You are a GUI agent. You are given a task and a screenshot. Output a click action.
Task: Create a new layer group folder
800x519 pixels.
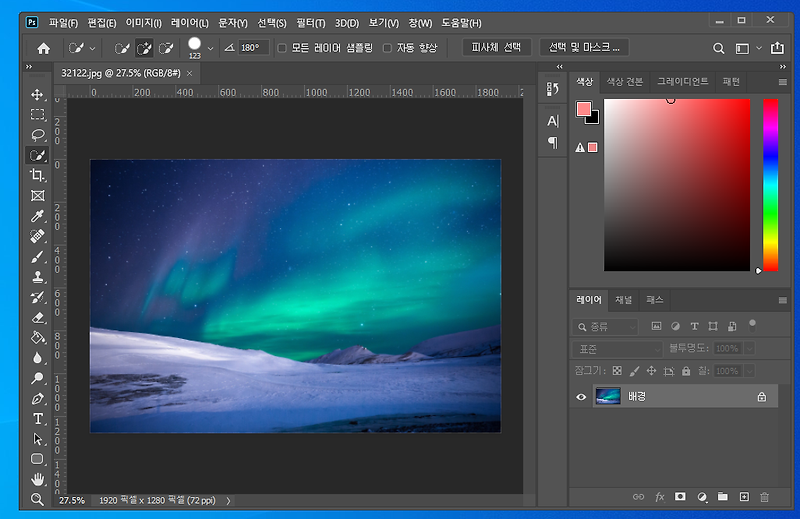click(x=722, y=497)
